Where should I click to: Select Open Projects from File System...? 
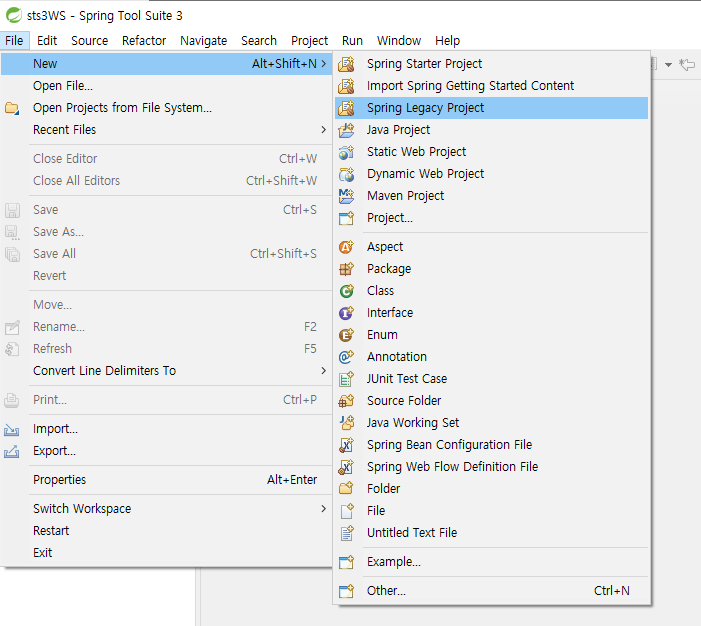coord(166,108)
